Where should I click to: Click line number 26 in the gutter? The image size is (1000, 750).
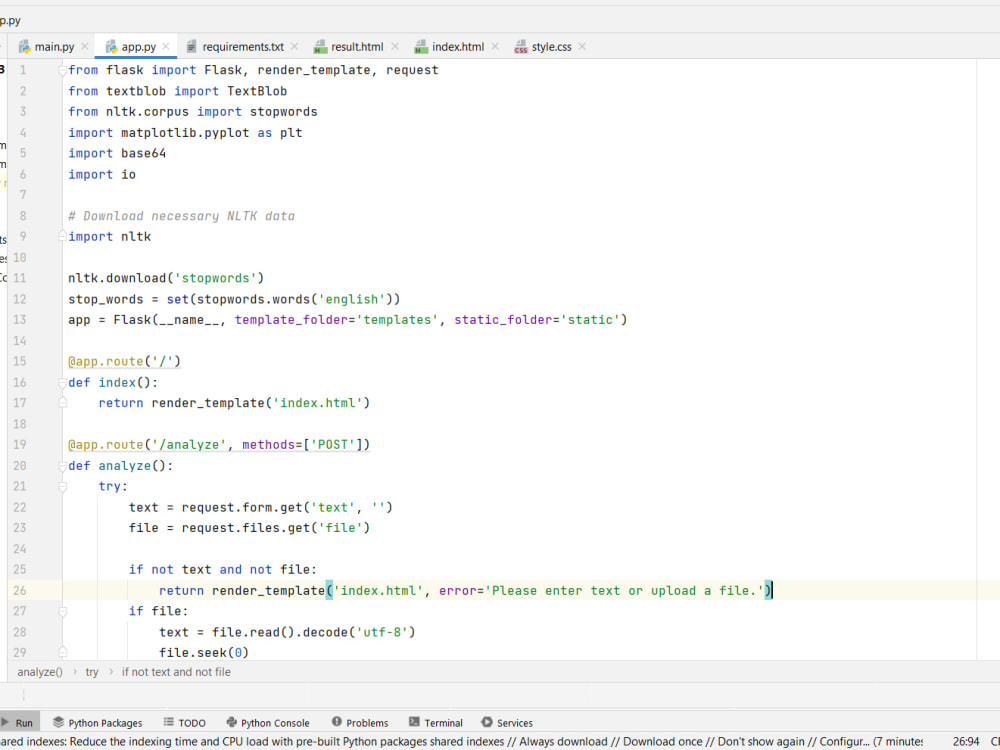tap(20, 591)
